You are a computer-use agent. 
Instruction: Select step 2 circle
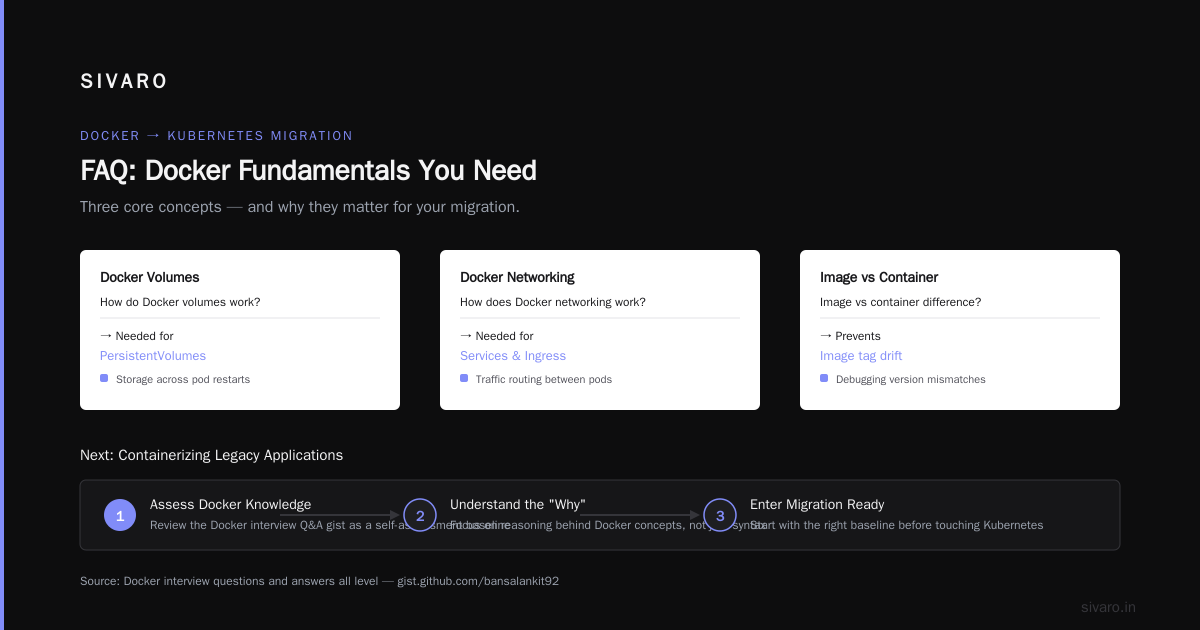click(420, 515)
